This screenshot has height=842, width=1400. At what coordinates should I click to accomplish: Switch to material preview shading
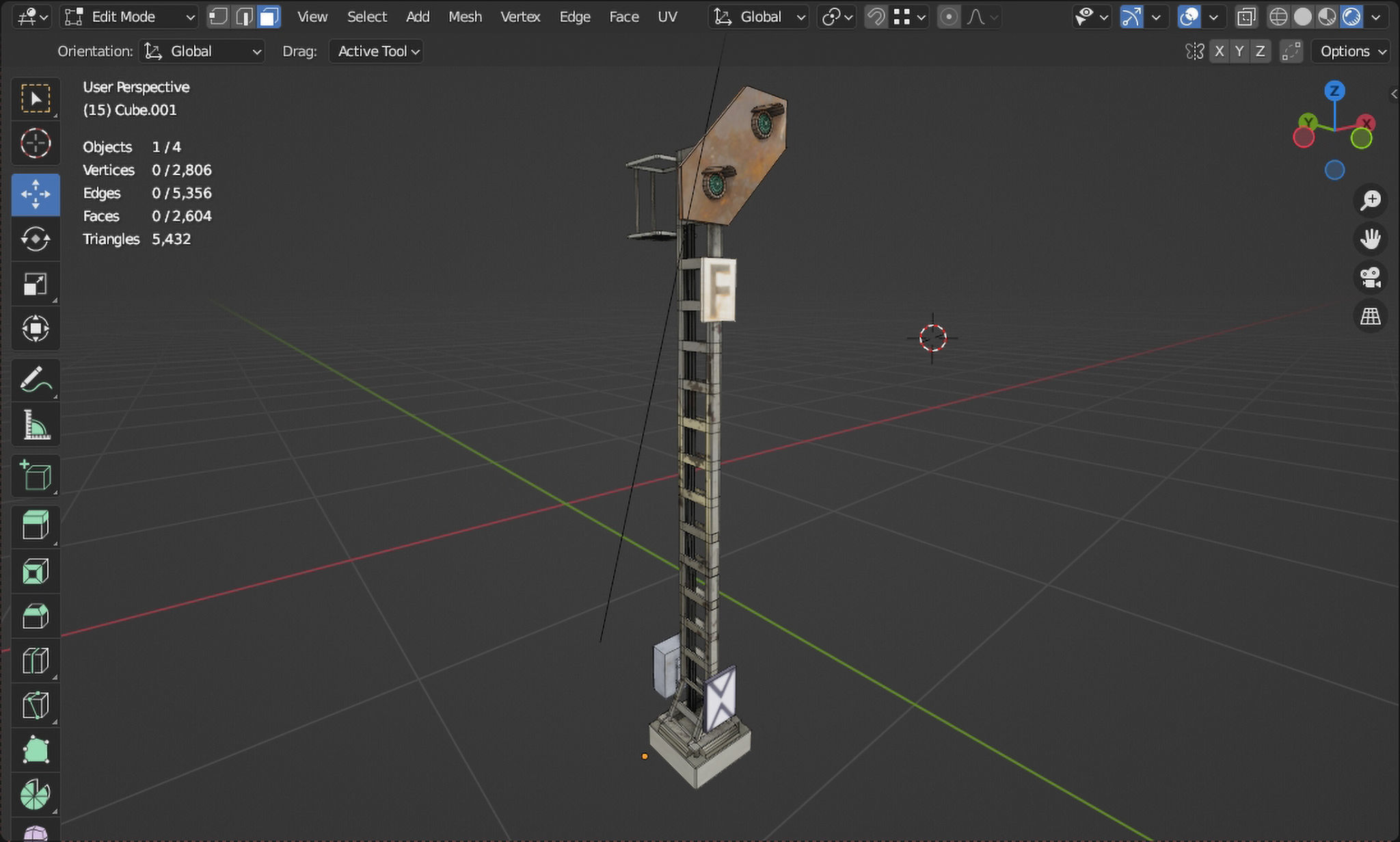[x=1327, y=16]
